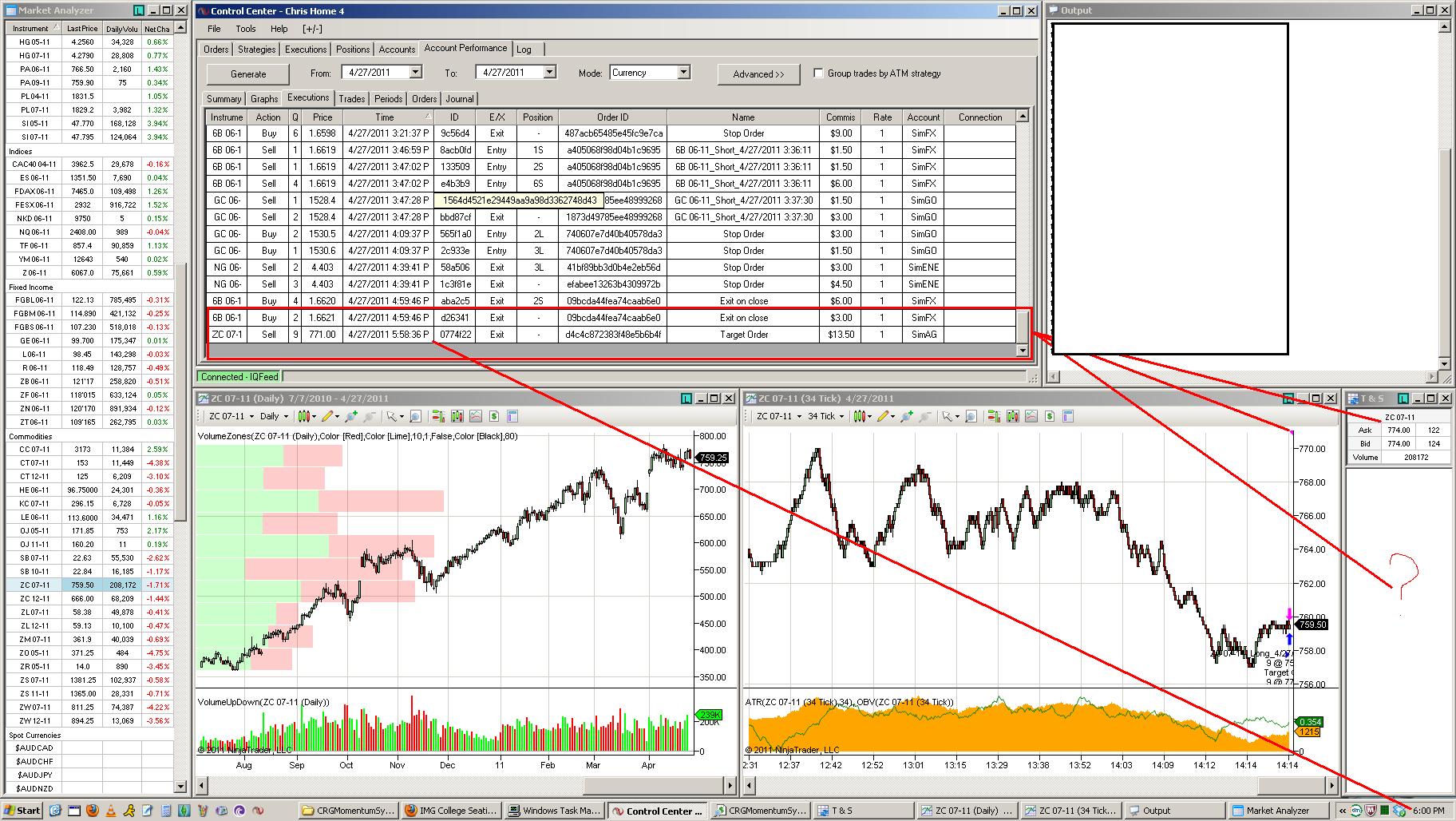
Task: Click zoom magnifier frame in Daily chart
Action: (x=415, y=416)
